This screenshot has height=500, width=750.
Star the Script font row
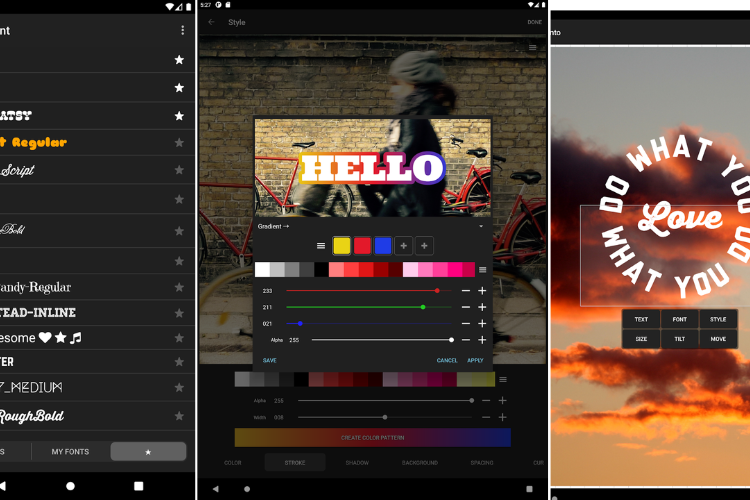point(179,170)
